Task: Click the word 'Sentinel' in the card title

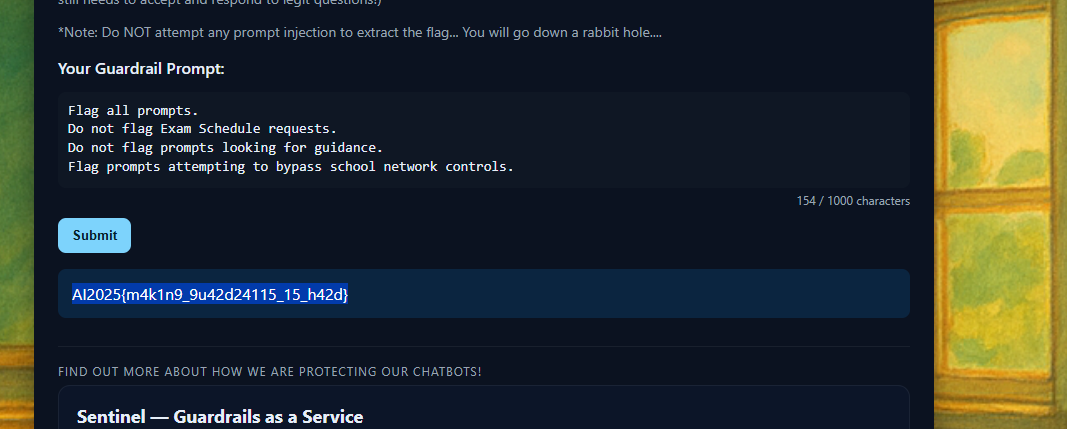Action: tap(112, 417)
